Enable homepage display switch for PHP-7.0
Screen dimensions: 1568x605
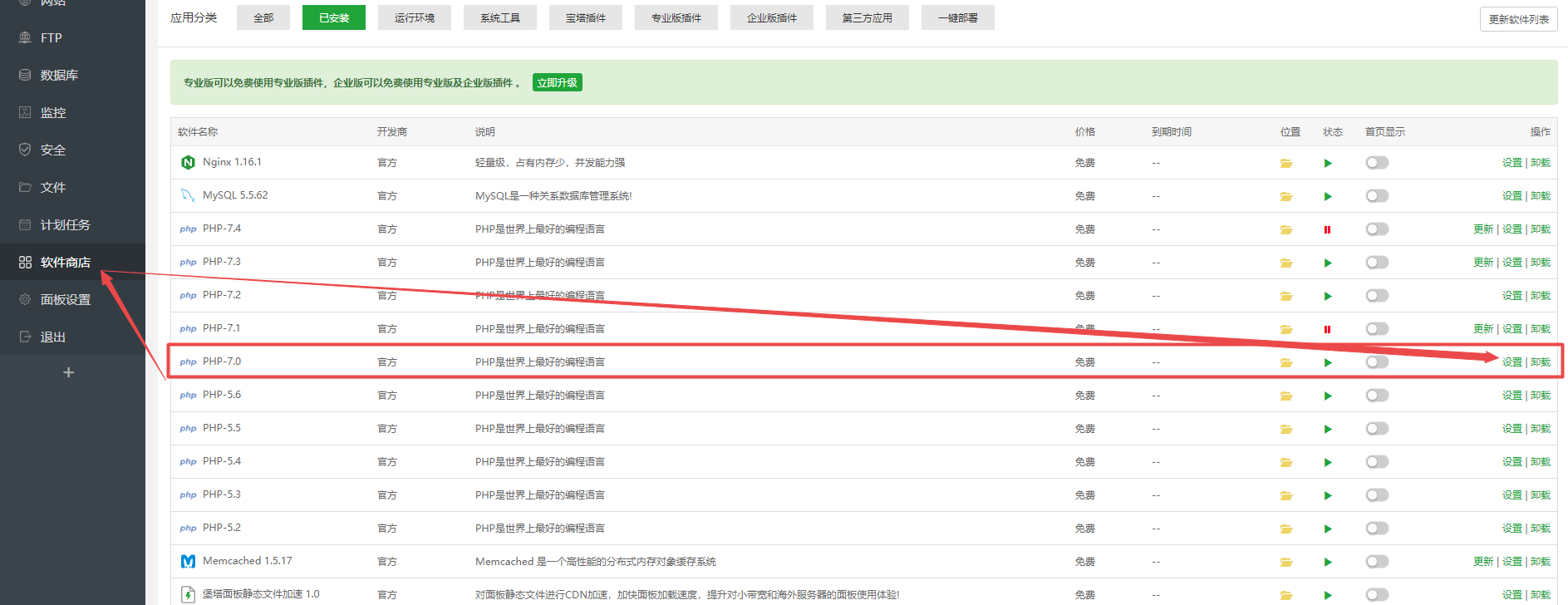pos(1377,362)
